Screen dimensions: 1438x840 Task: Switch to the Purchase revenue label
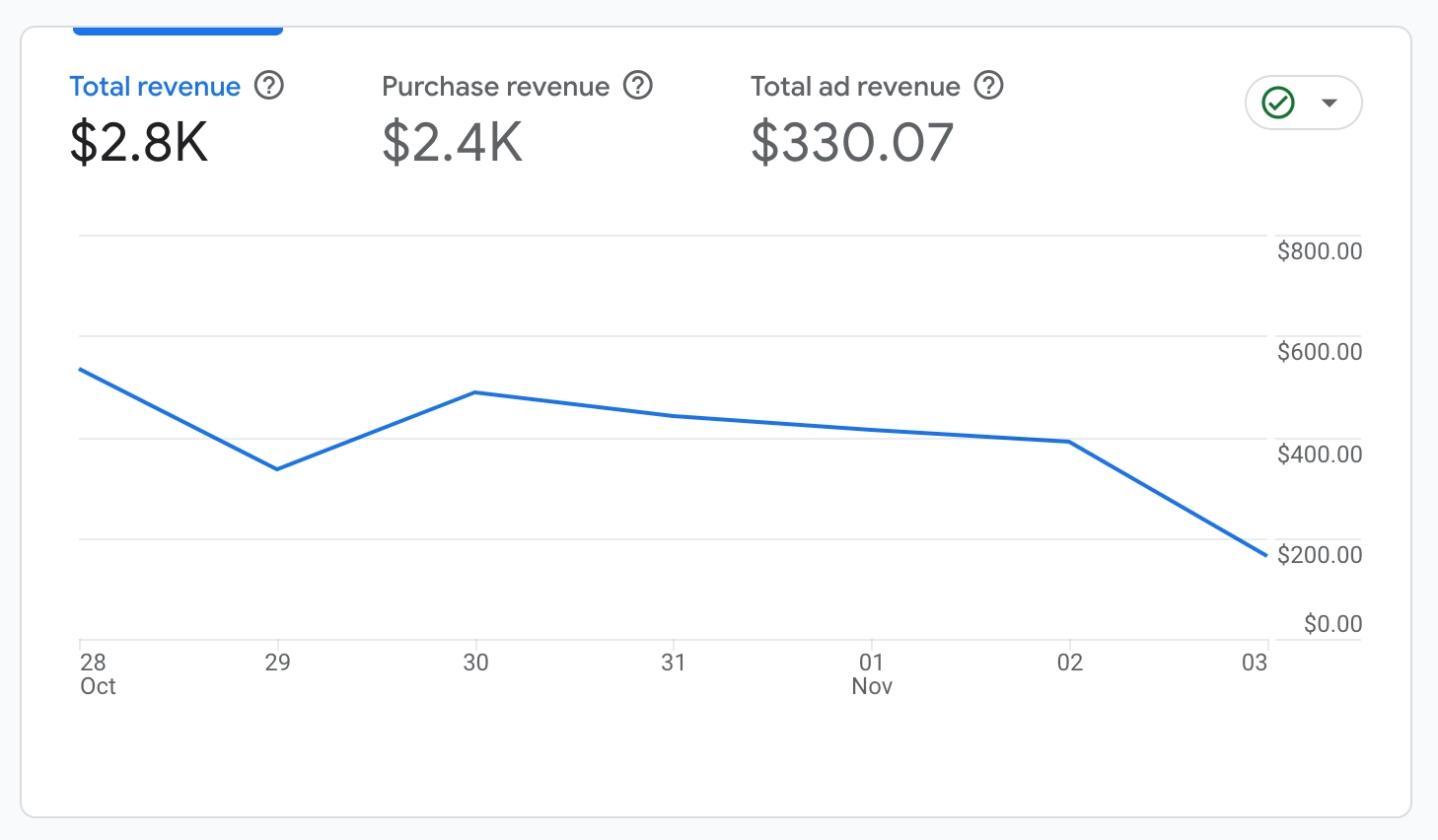(495, 87)
